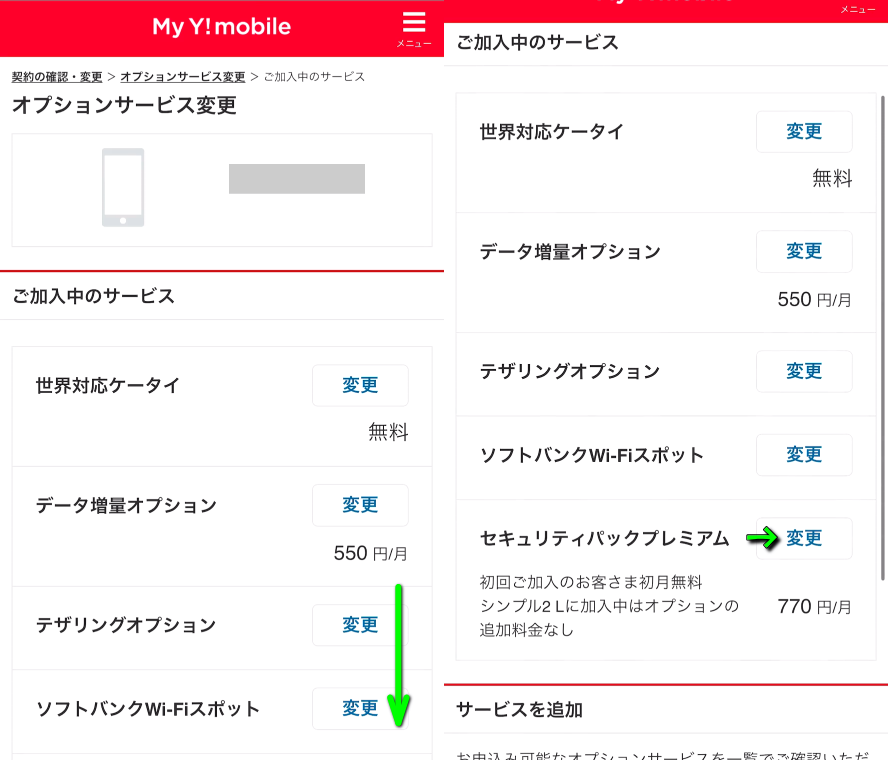The height and width of the screenshot is (760, 888).
Task: Click テザリングオプション name in left screen
Action: coord(126,625)
